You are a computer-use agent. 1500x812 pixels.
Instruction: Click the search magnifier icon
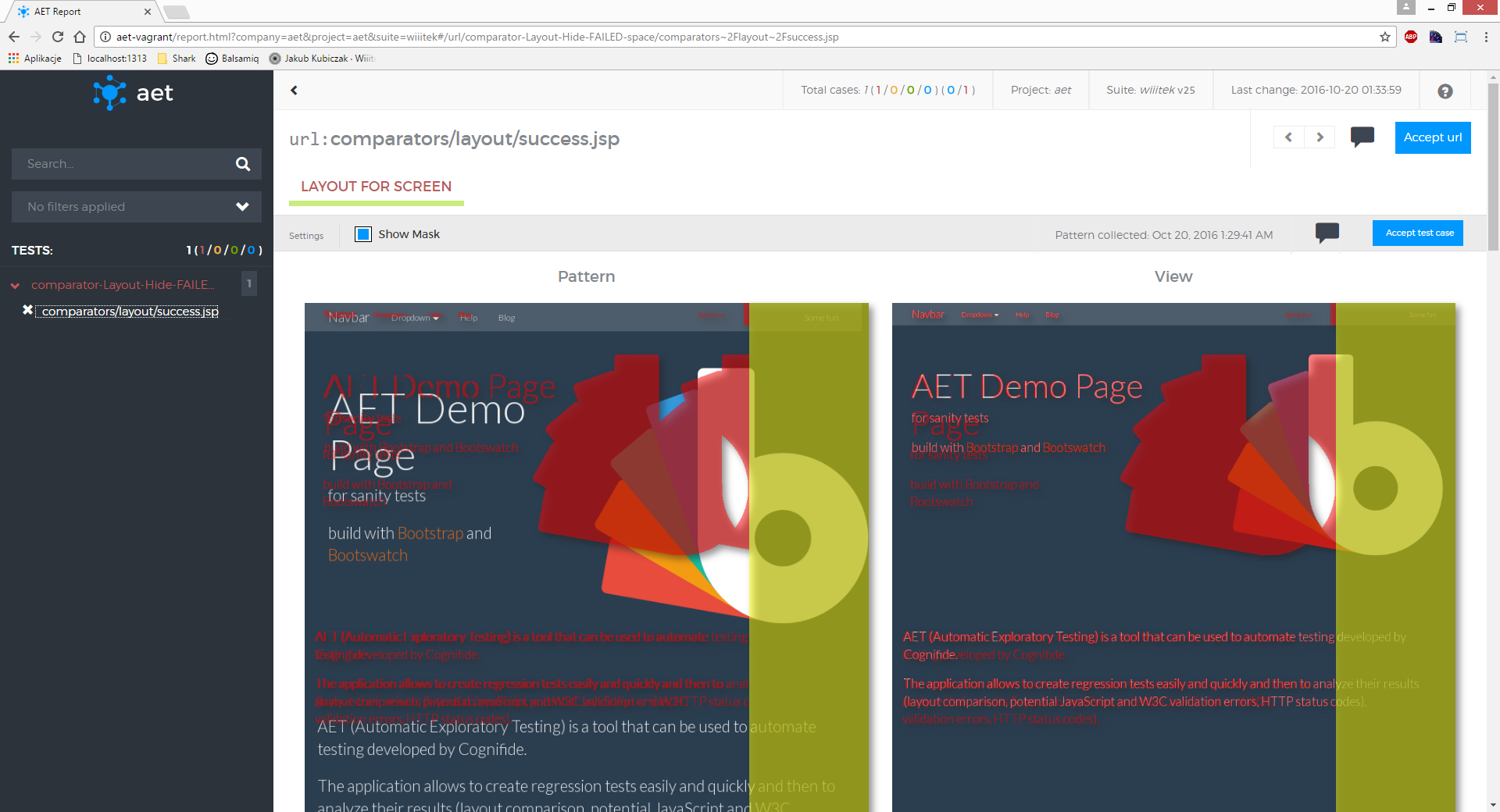click(x=243, y=164)
